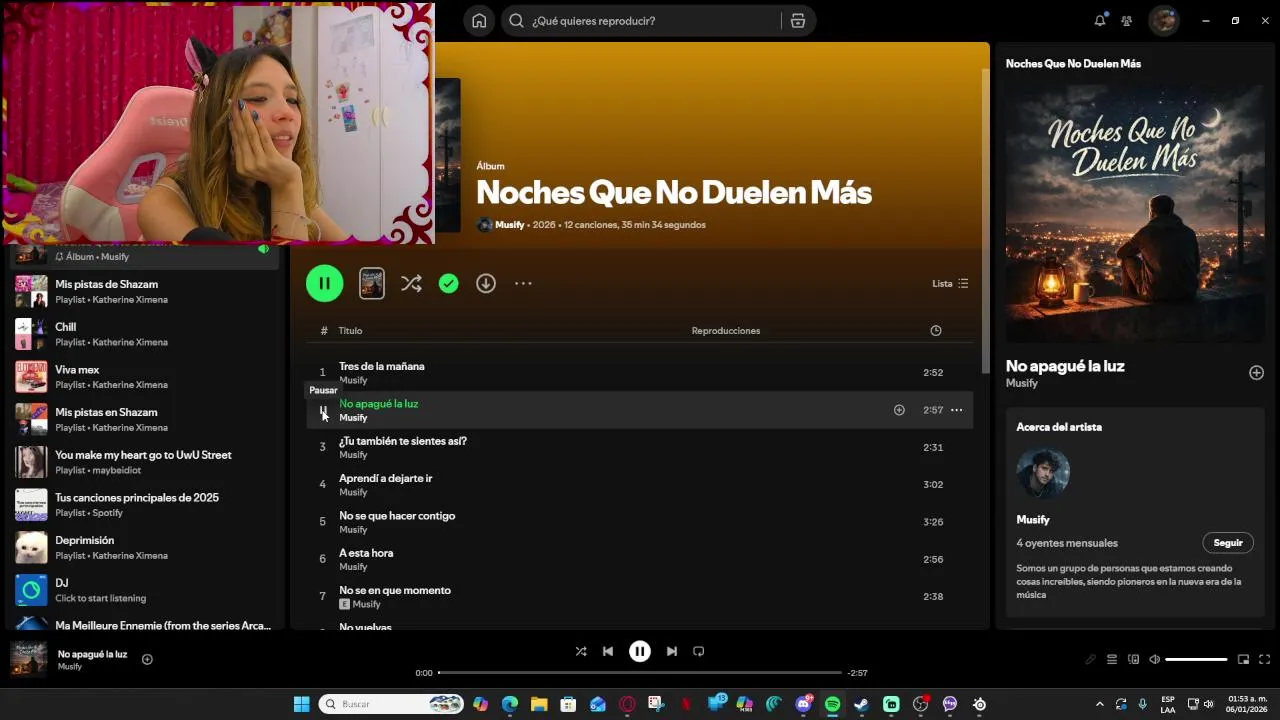Open the friend activity icon
This screenshot has height=720, width=1280.
[x=1127, y=20]
